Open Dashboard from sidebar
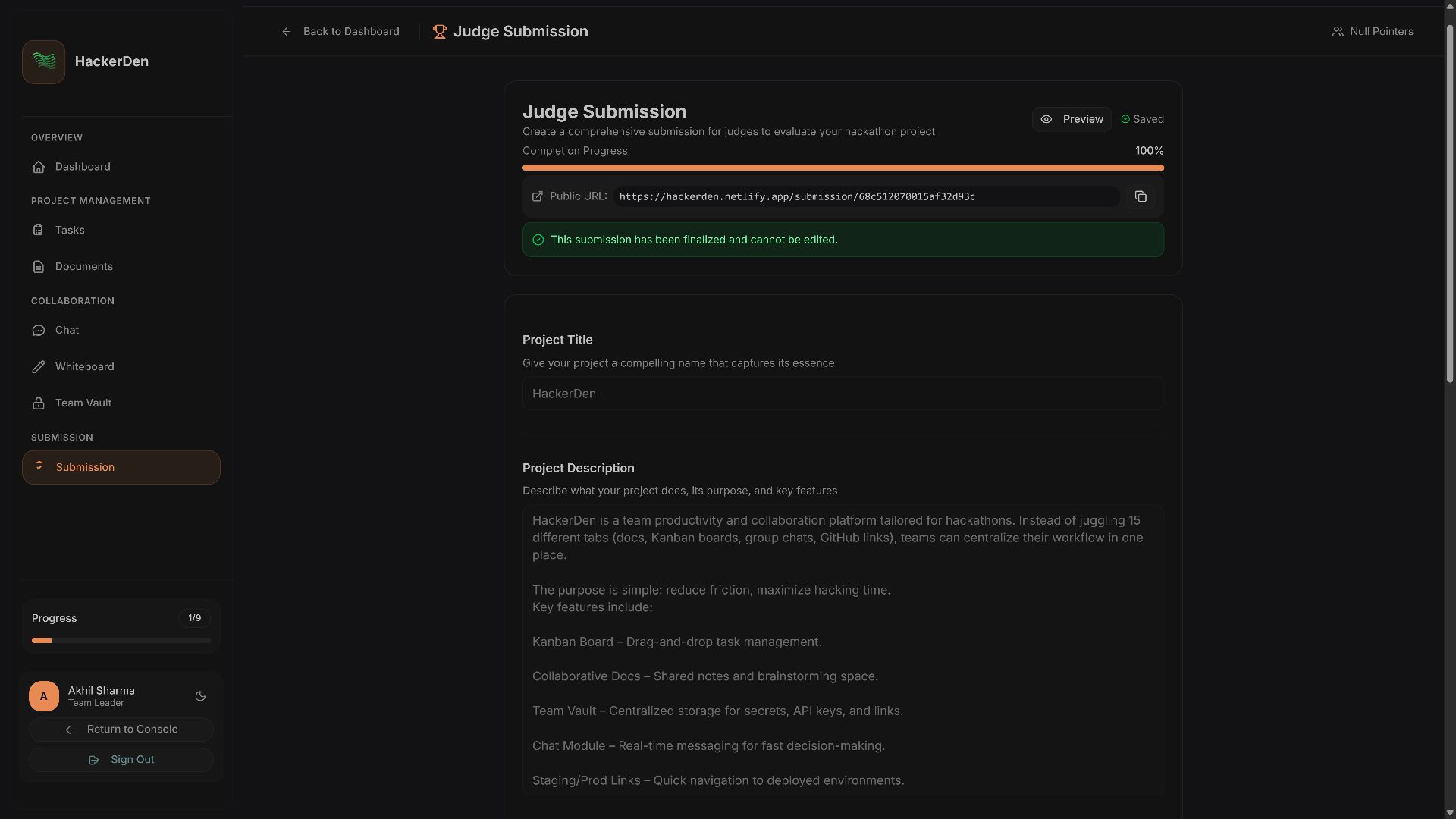 pos(82,167)
